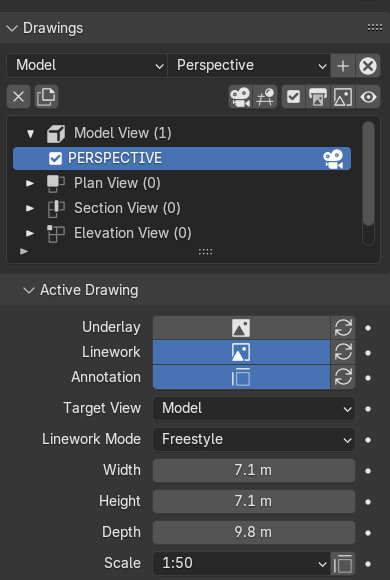This screenshot has height=580, width=390.
Task: Click the remove drawing X icon
Action: pyautogui.click(x=18, y=97)
